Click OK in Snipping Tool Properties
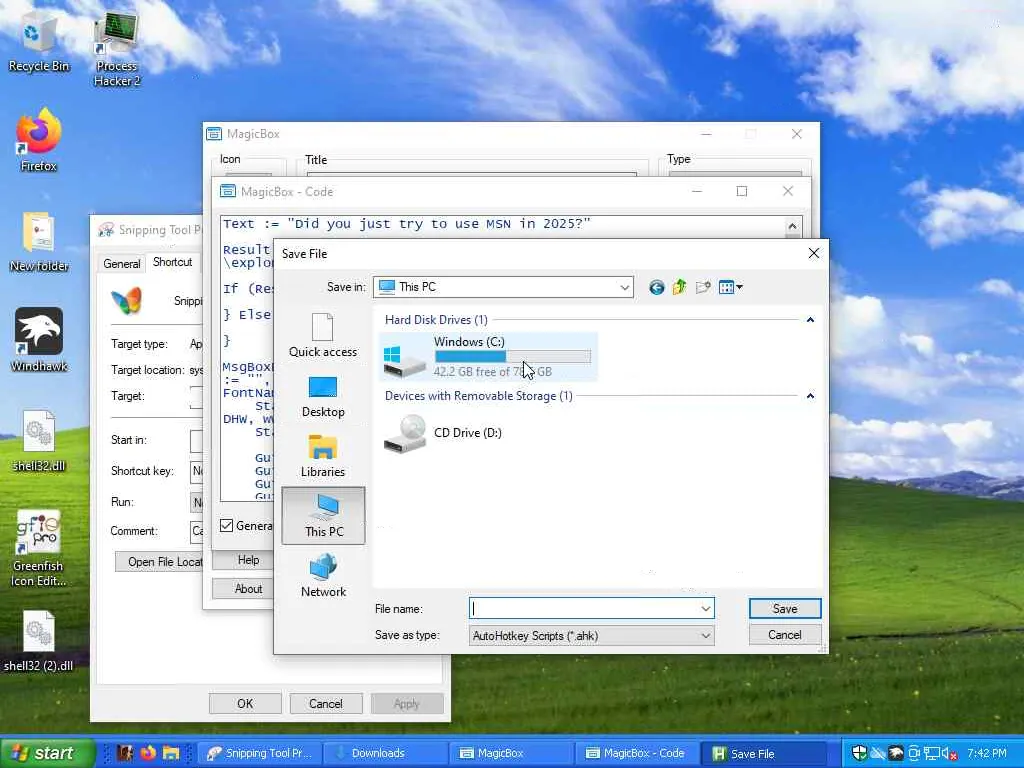The width and height of the screenshot is (1024, 768). pyautogui.click(x=245, y=704)
